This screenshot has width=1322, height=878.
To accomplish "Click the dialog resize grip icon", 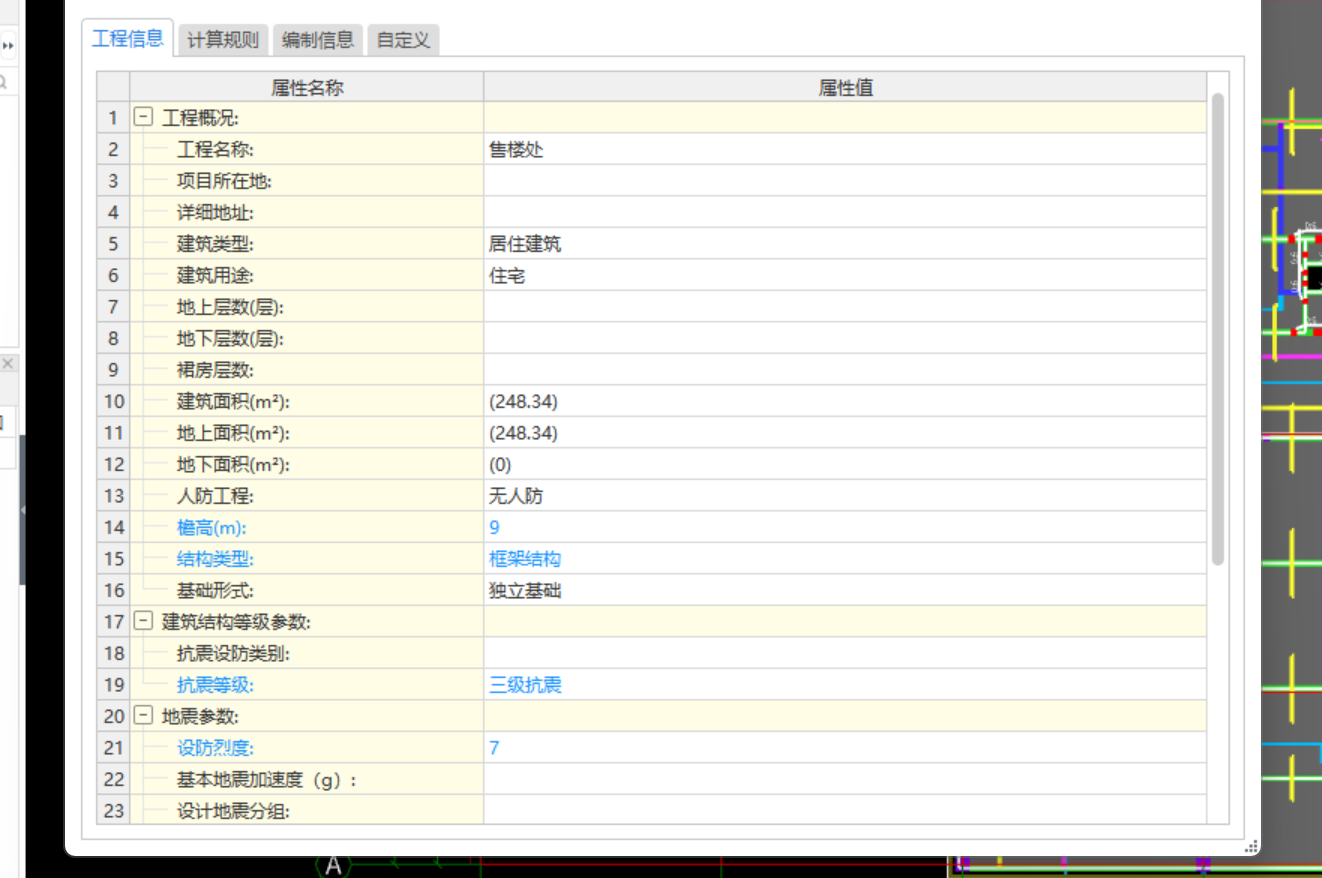I will [x=1250, y=846].
